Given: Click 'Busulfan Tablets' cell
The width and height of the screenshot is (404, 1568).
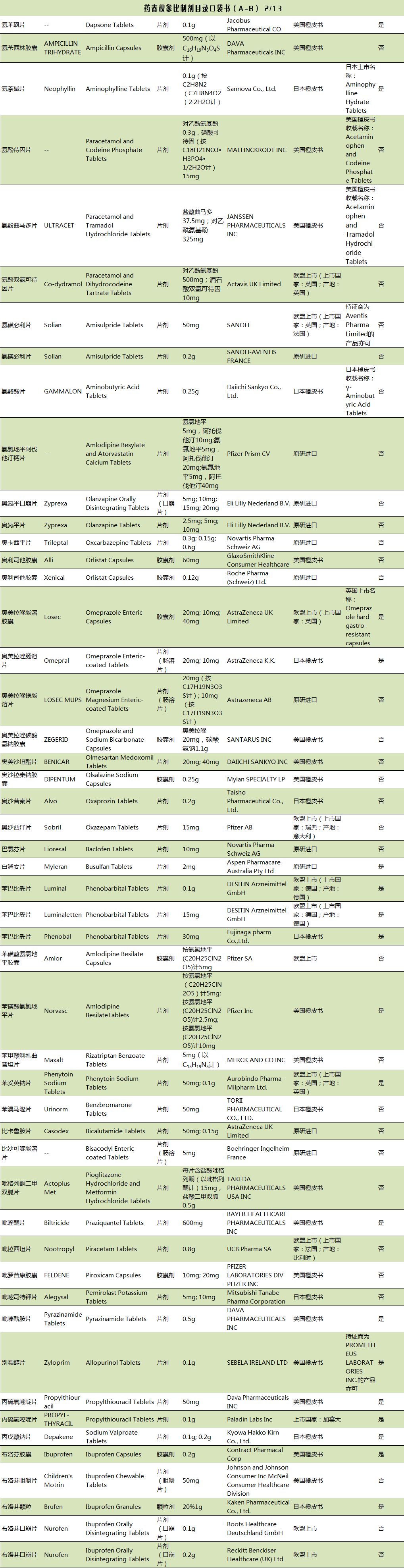Looking at the screenshot, I should pyautogui.click(x=109, y=866).
